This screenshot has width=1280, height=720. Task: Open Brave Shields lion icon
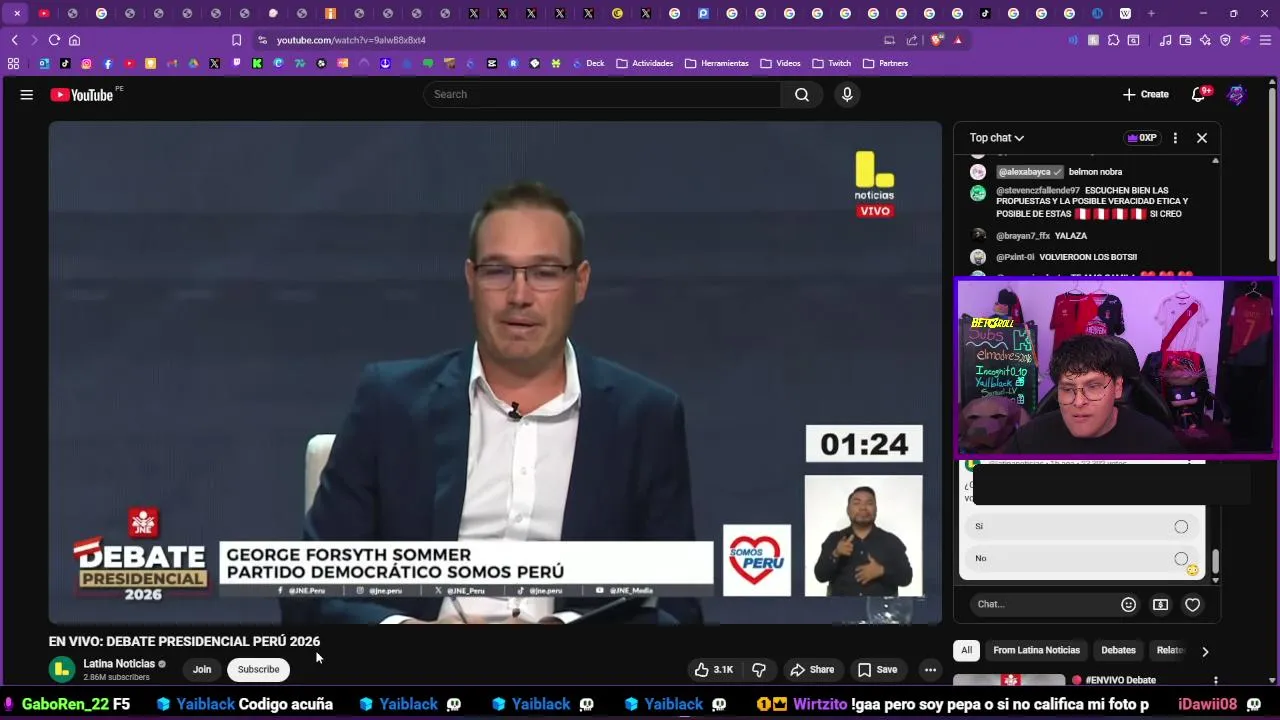pyautogui.click(x=937, y=40)
